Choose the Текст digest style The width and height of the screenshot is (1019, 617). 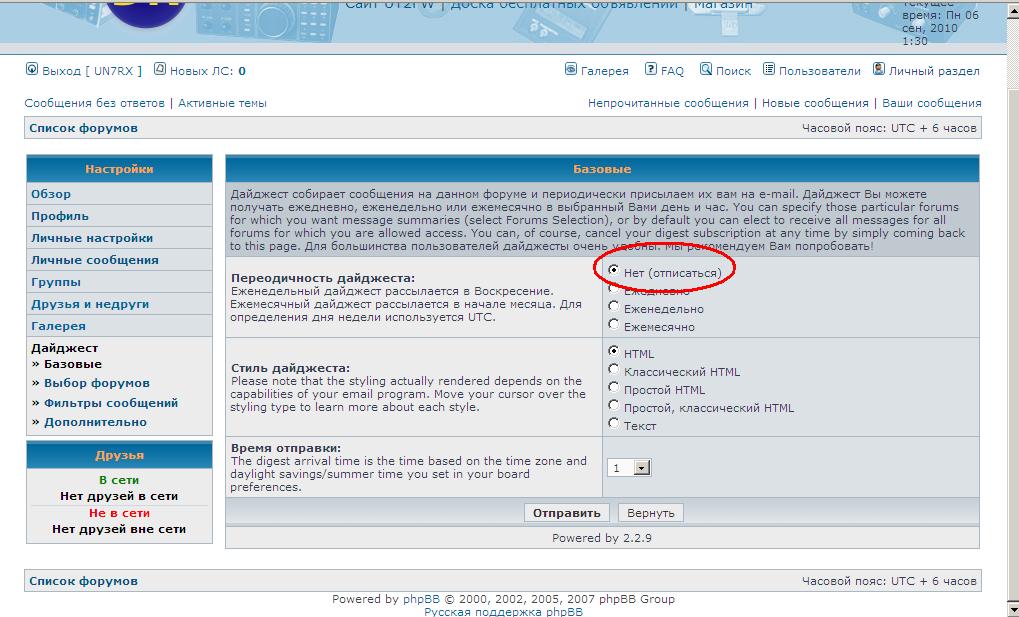[614, 424]
